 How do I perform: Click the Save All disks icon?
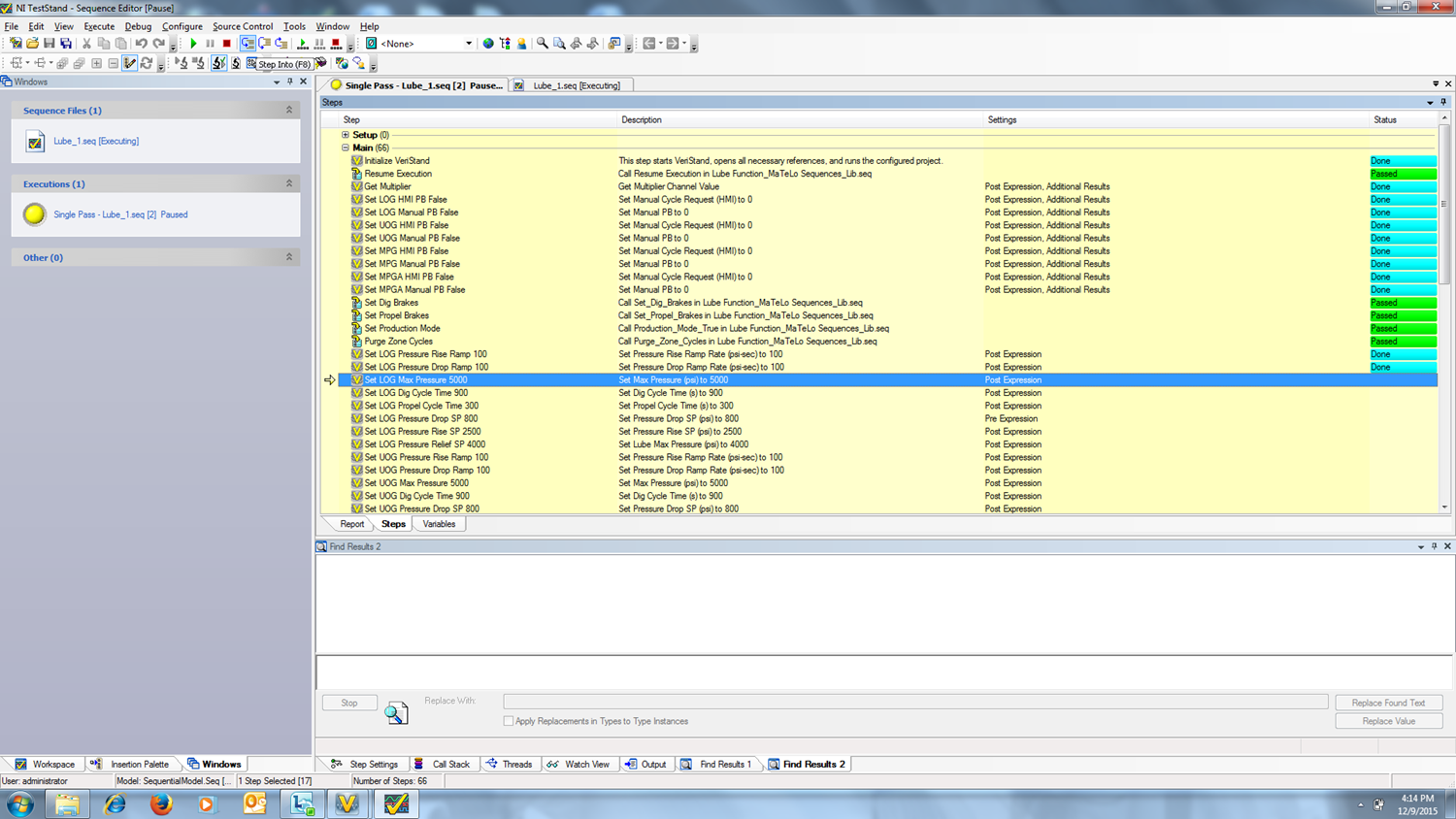pyautogui.click(x=66, y=44)
